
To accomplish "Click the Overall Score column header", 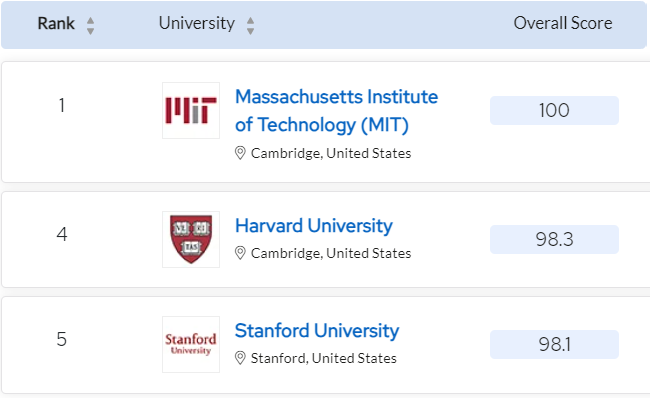I will 563,23.
